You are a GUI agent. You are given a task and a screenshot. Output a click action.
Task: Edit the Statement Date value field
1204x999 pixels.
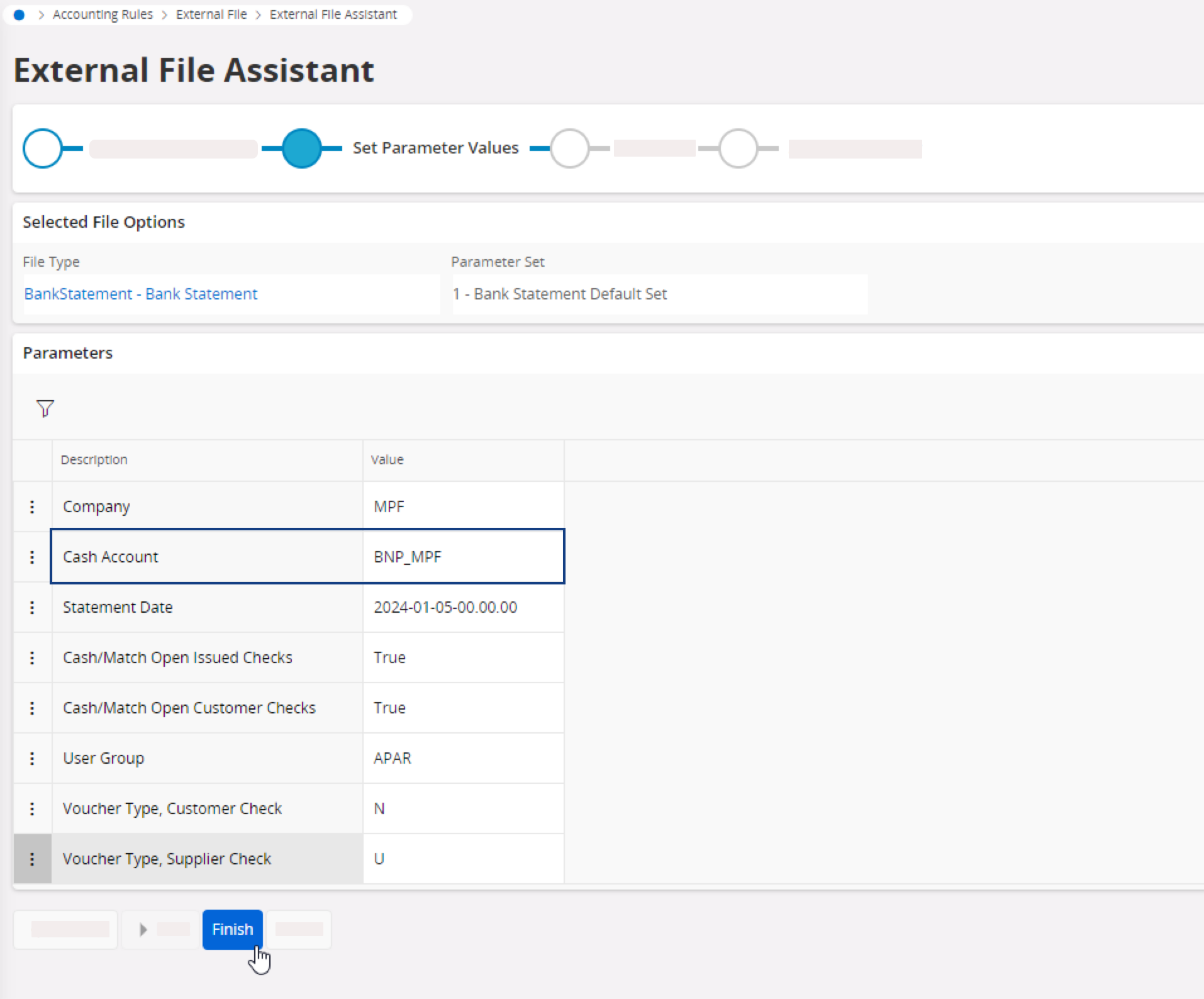pos(462,607)
